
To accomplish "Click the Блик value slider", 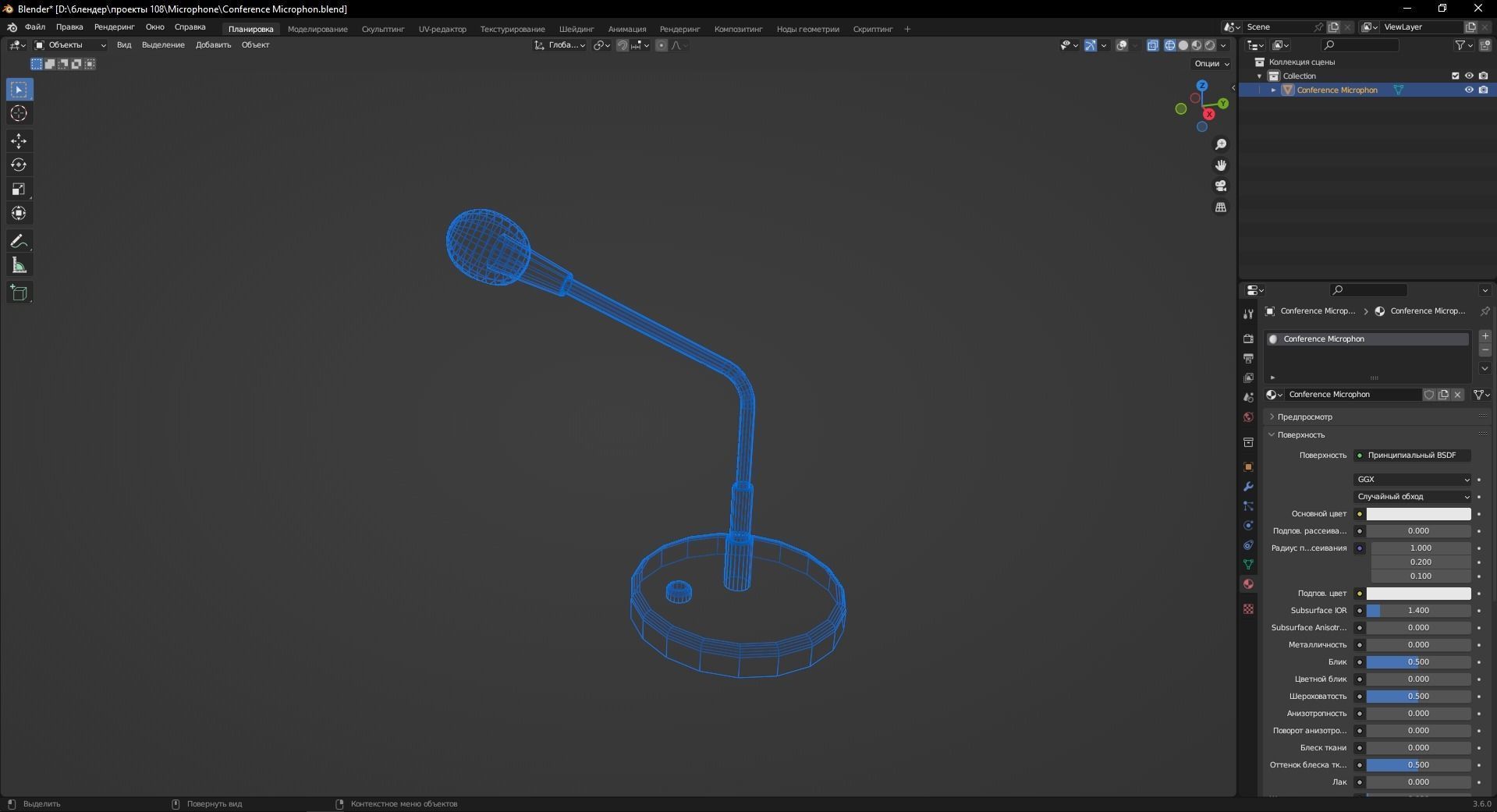I will (1418, 662).
